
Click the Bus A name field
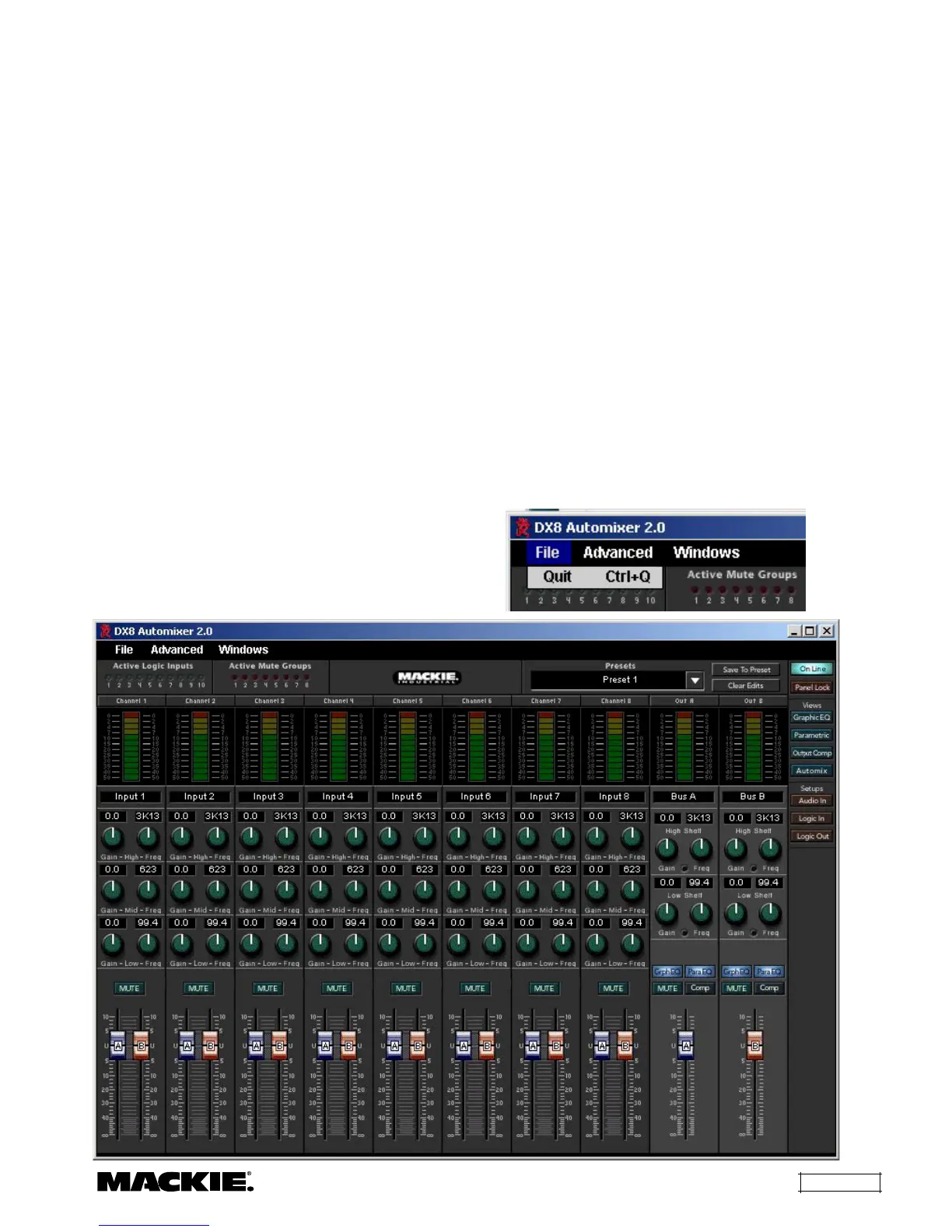[684, 796]
